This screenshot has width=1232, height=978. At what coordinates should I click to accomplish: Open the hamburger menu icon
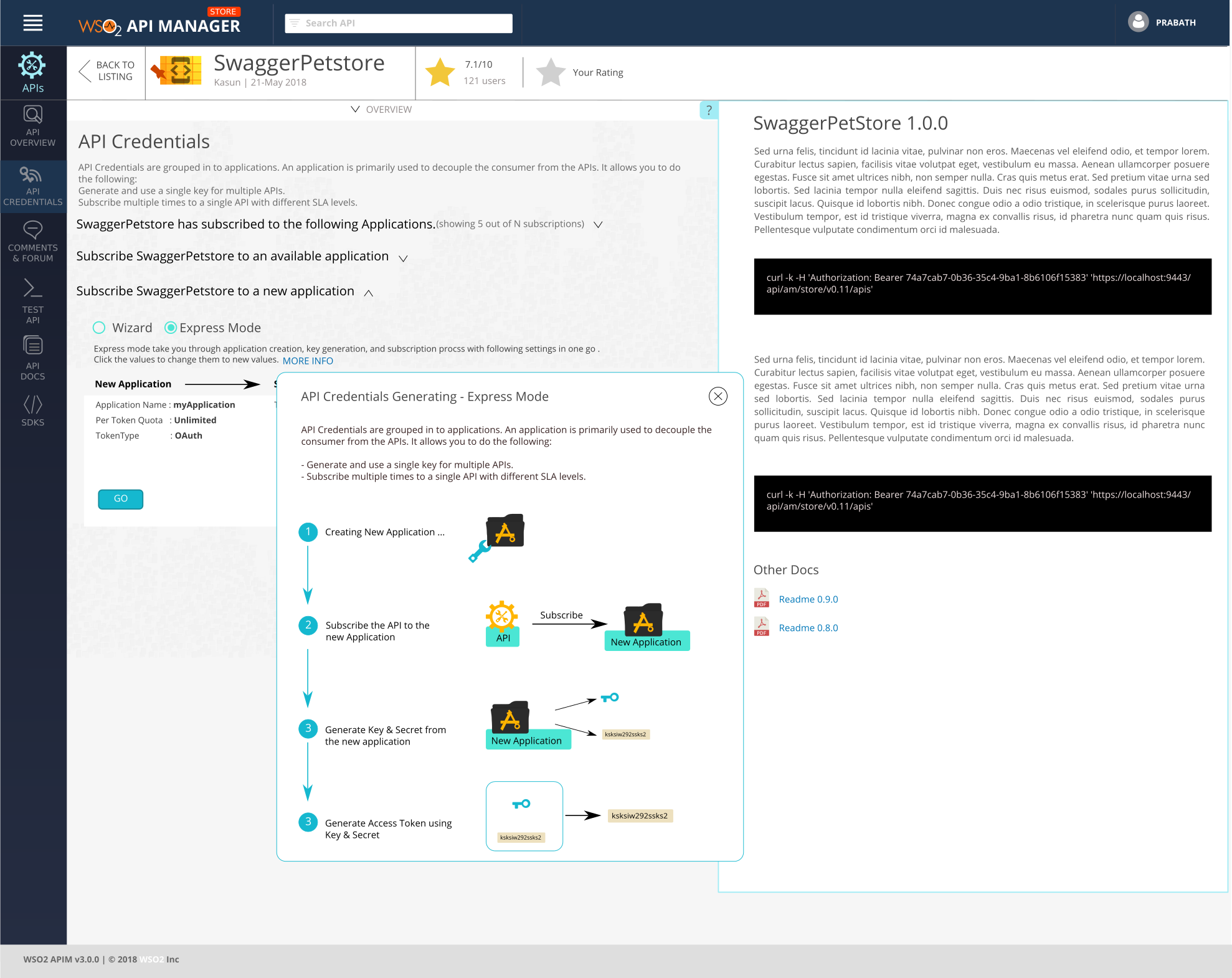33,23
